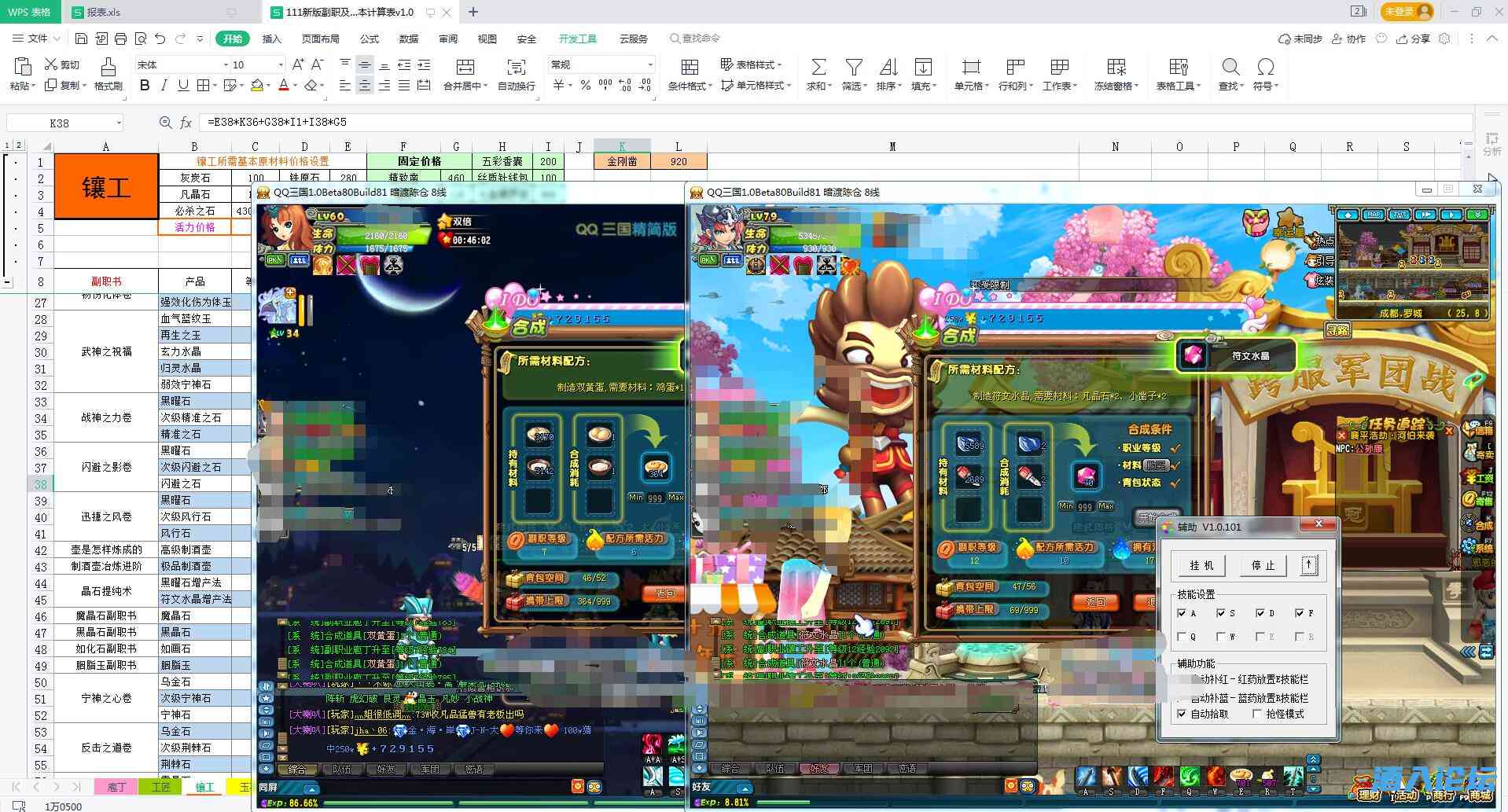This screenshot has width=1508, height=812.
Task: Apply Underline formatting
Action: [x=183, y=85]
